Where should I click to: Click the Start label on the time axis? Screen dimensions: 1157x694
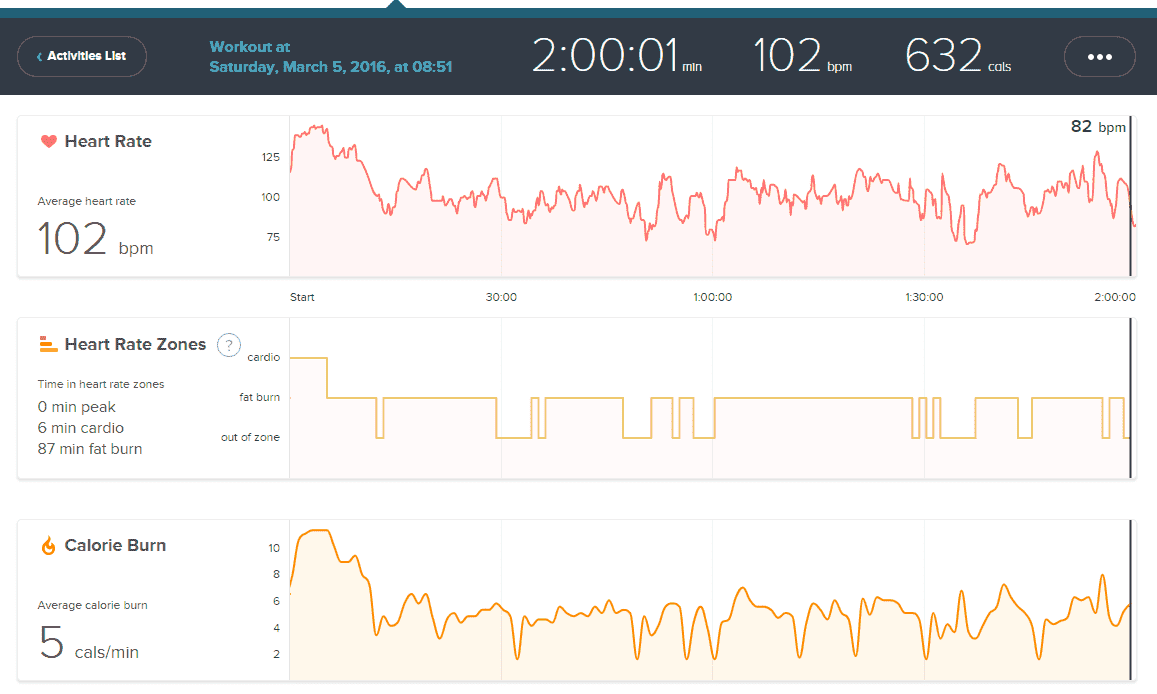(302, 297)
